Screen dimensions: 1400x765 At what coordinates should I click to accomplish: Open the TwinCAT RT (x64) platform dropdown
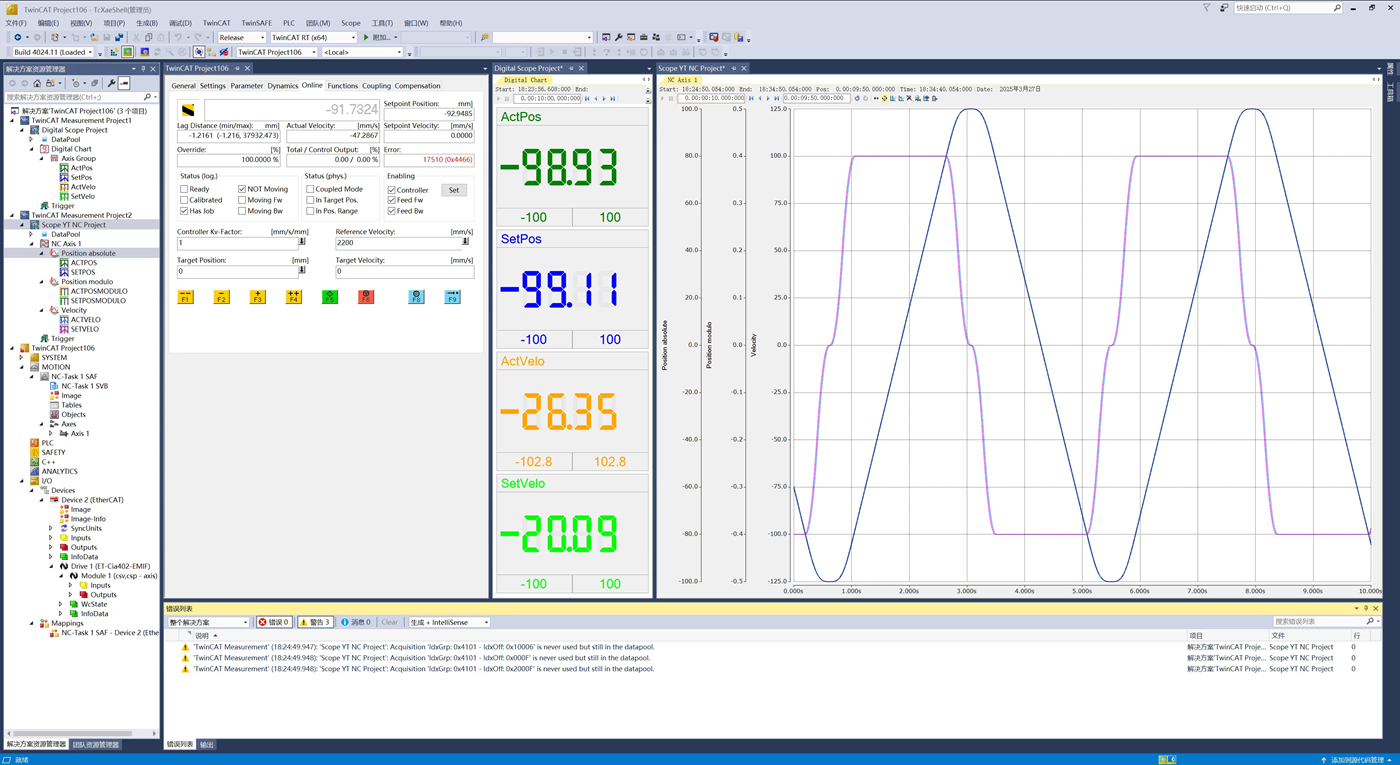(x=313, y=38)
